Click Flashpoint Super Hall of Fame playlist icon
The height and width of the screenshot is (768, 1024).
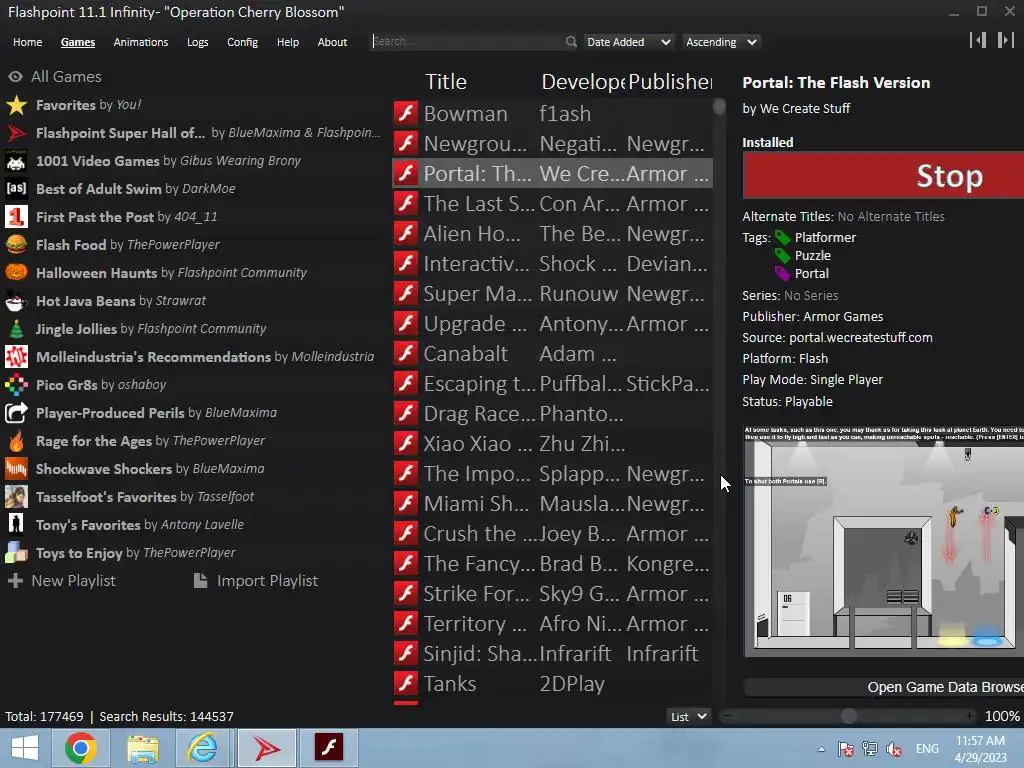coord(16,133)
